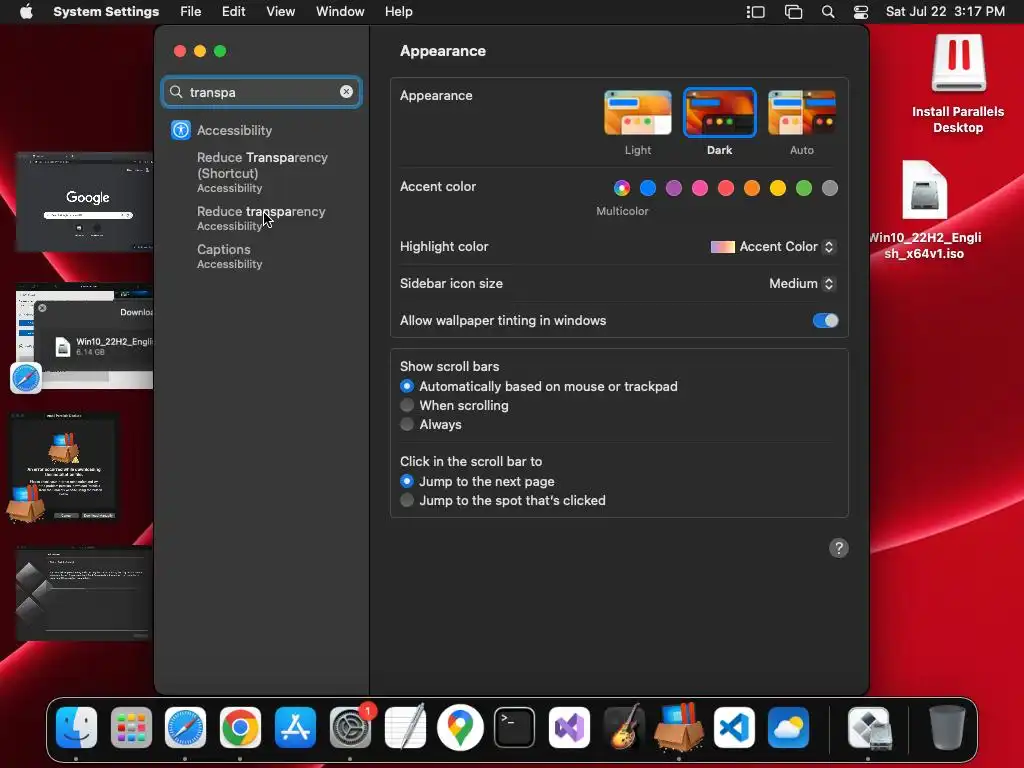1024x768 pixels.
Task: Switch to the Google Chrome Stage Manager thumbnail
Action: click(84, 201)
